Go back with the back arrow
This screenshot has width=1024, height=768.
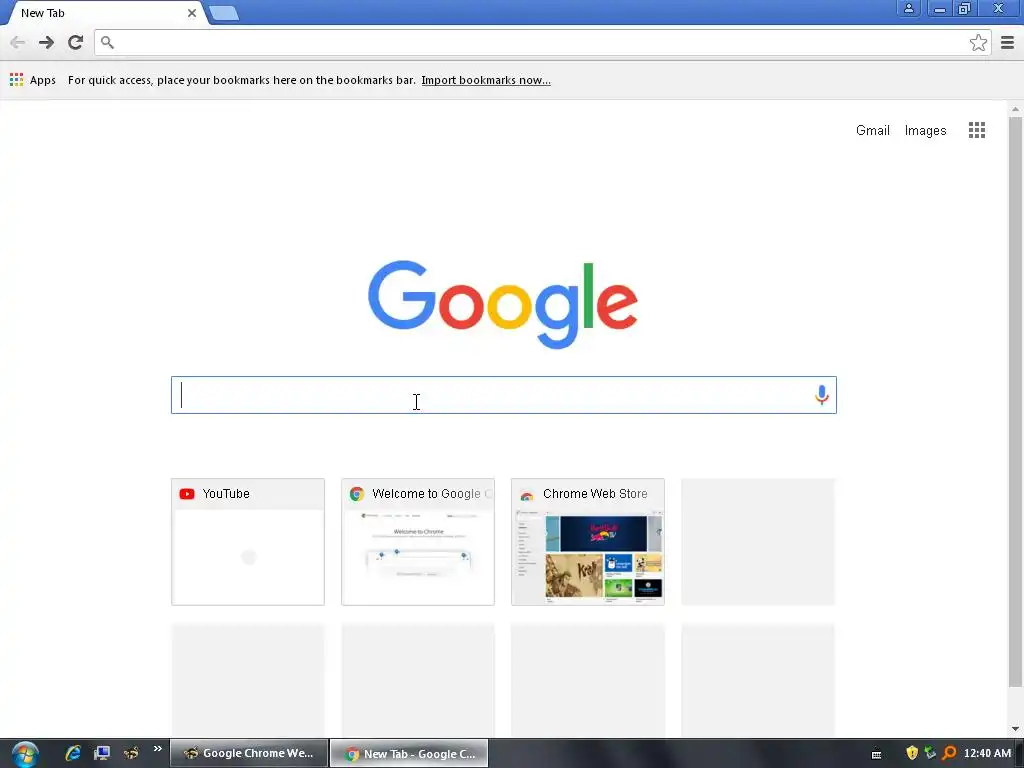(18, 42)
